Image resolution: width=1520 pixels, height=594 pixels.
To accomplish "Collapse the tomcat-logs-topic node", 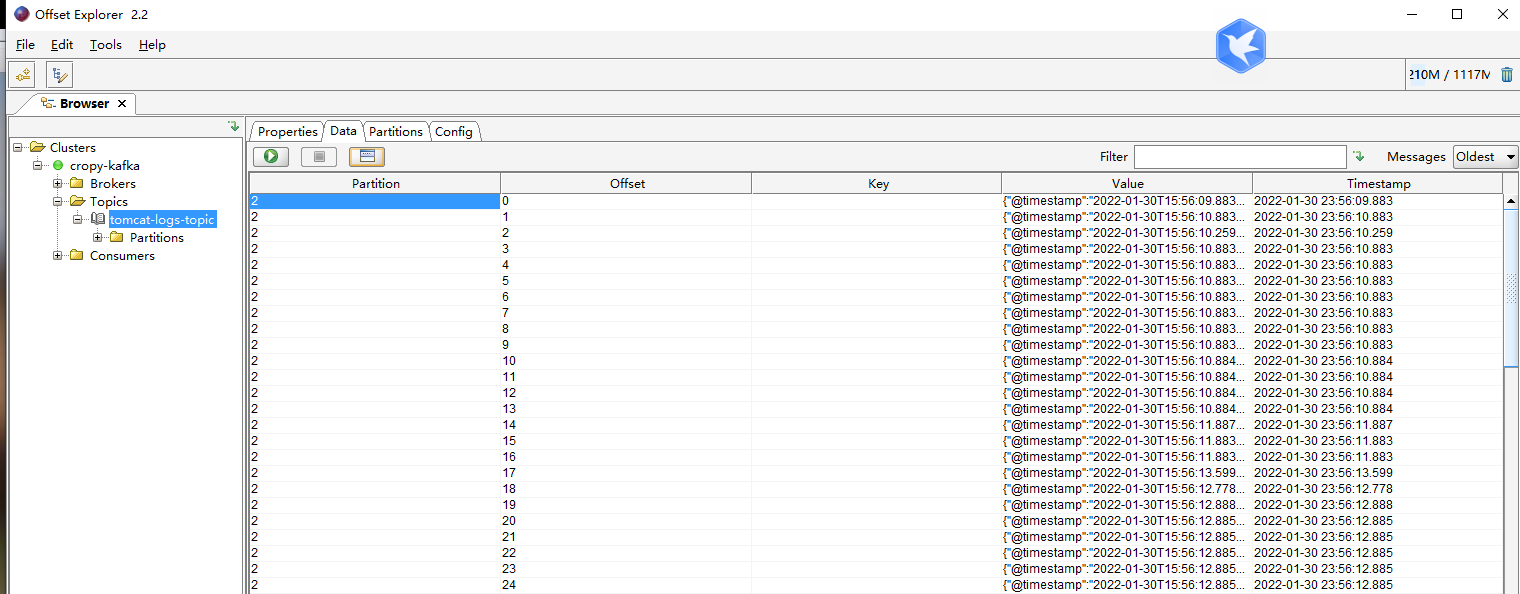I will coord(78,220).
